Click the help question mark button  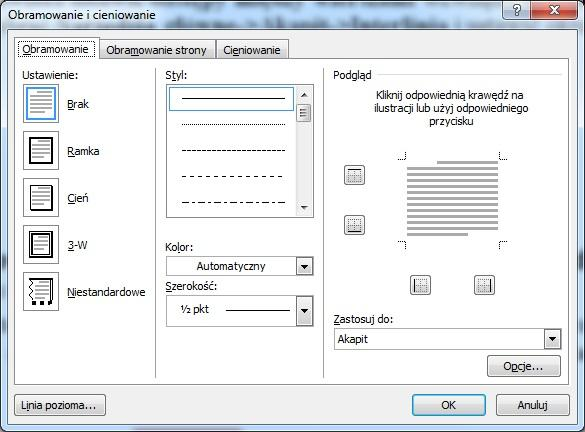pyautogui.click(x=517, y=10)
